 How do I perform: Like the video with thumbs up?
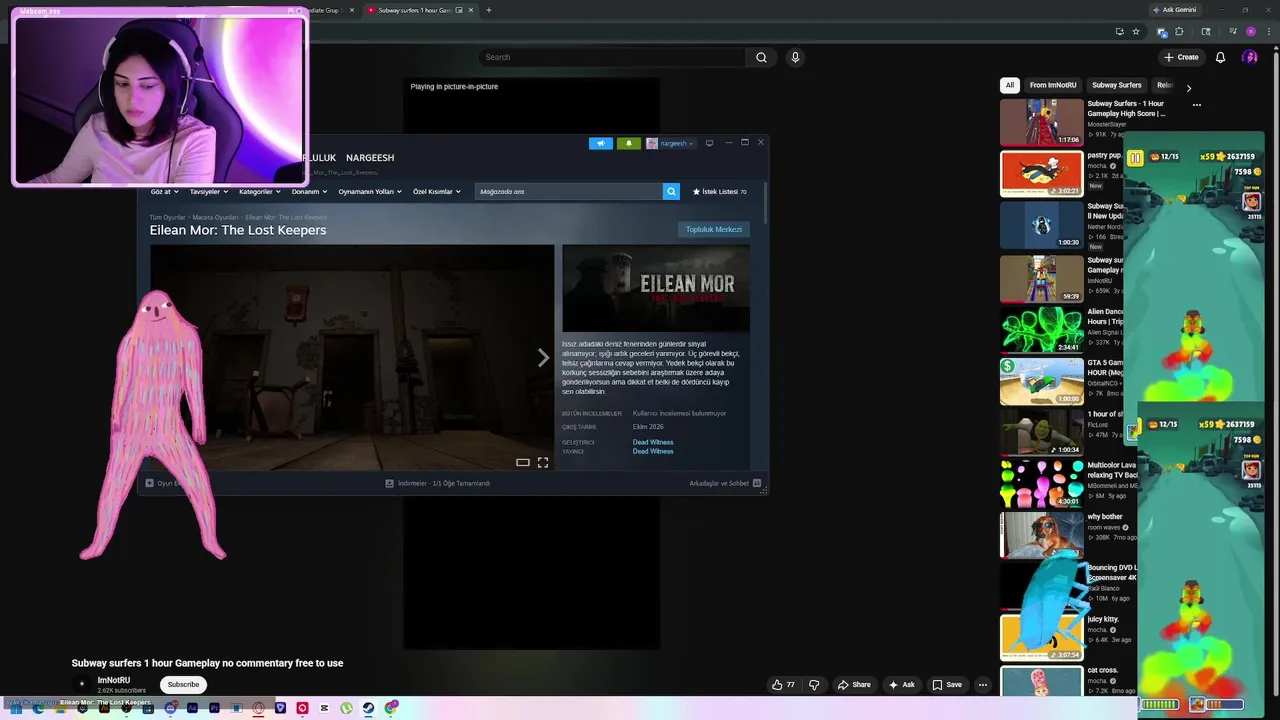(783, 685)
